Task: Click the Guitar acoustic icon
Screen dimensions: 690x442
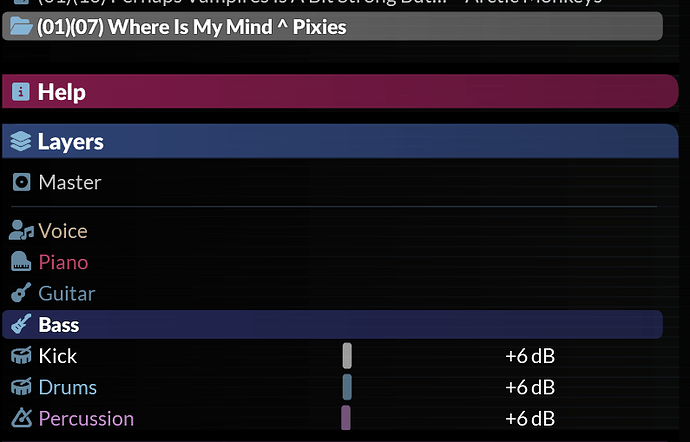Action: [21, 293]
